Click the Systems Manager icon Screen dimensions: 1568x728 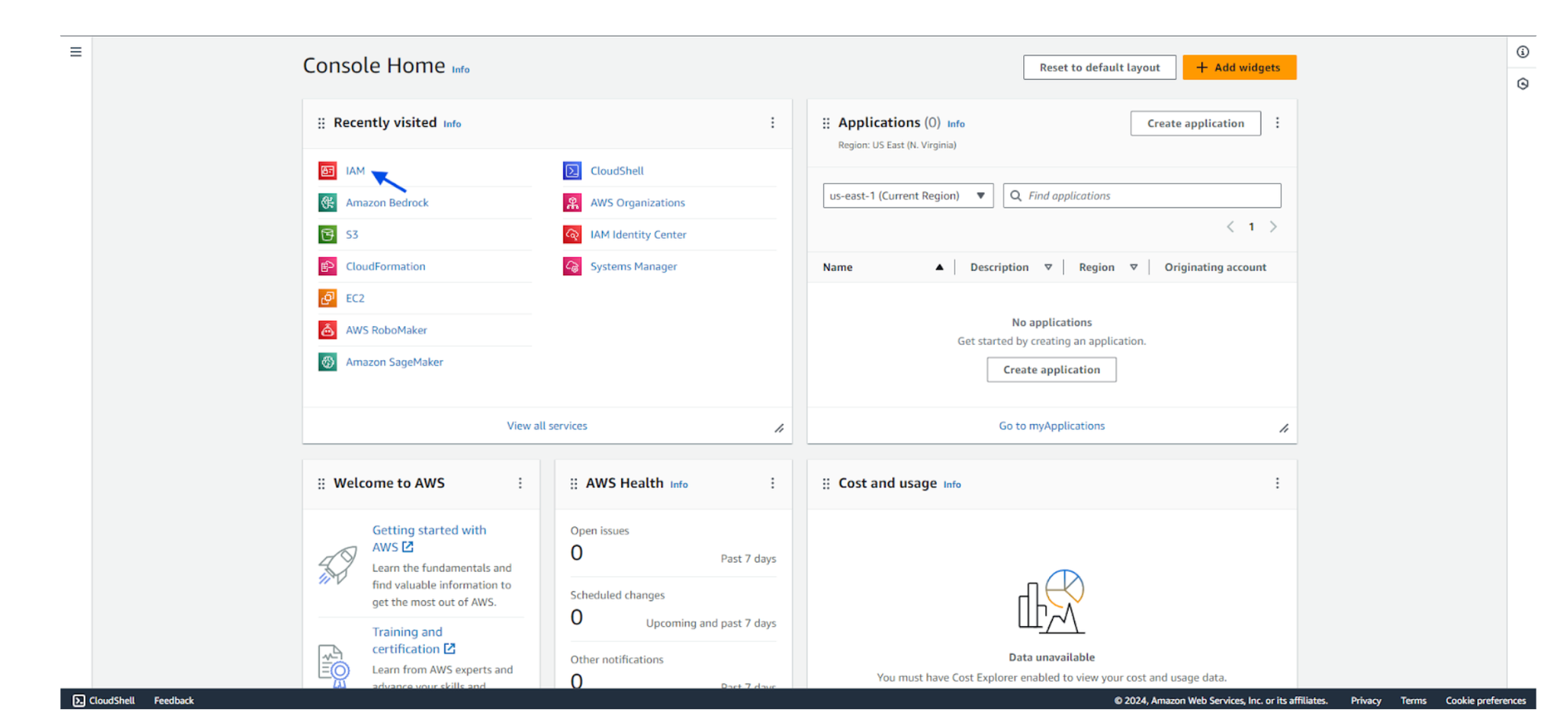(572, 266)
